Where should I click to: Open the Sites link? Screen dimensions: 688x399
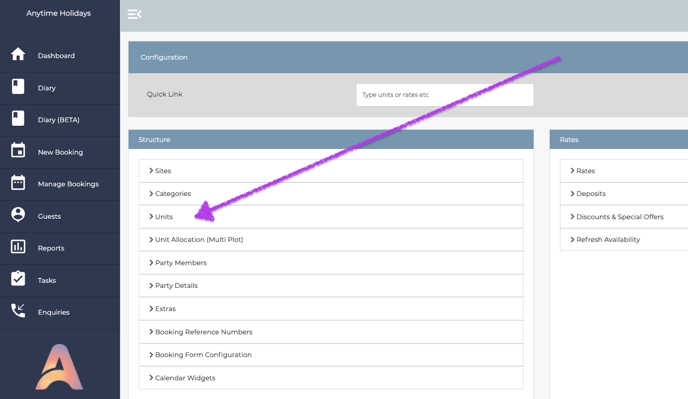(x=163, y=171)
